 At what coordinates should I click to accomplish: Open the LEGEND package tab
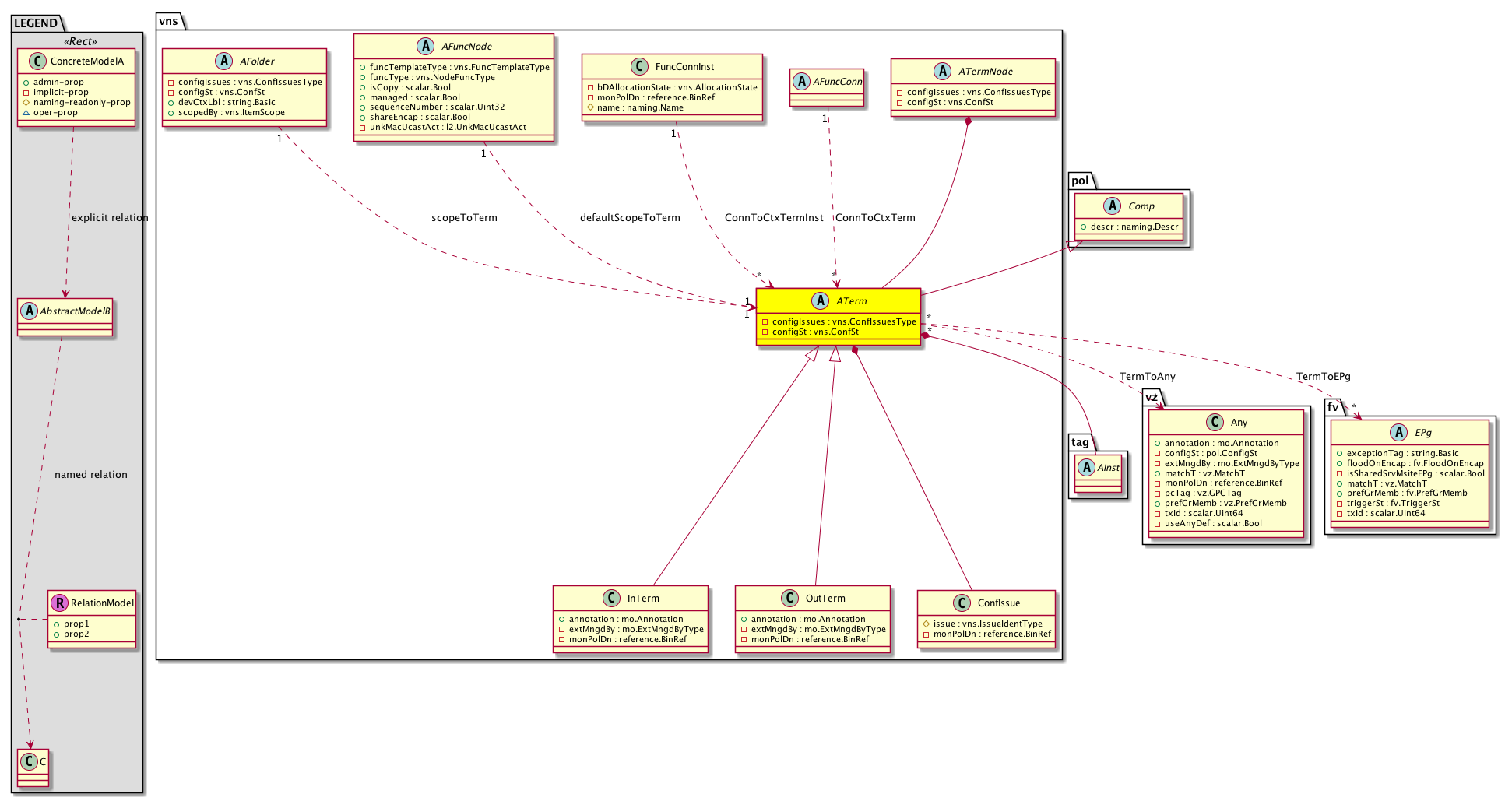[x=36, y=23]
